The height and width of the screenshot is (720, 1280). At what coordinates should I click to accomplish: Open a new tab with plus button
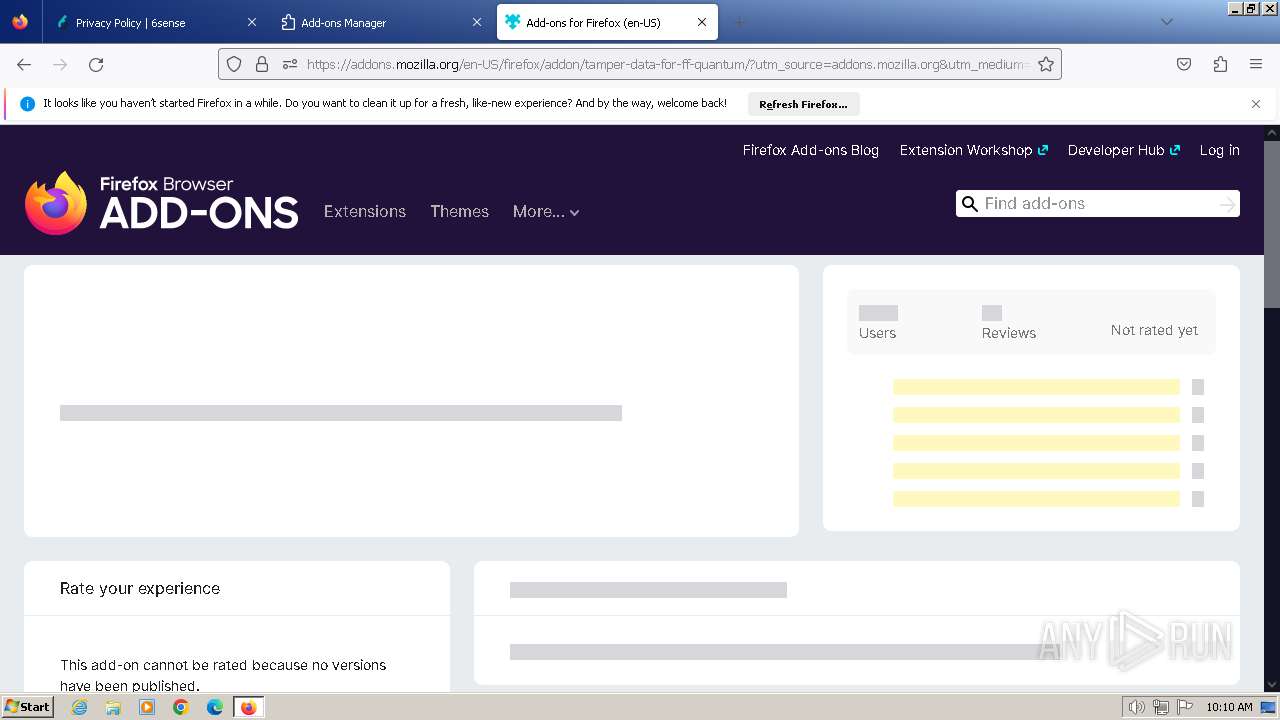[x=739, y=22]
